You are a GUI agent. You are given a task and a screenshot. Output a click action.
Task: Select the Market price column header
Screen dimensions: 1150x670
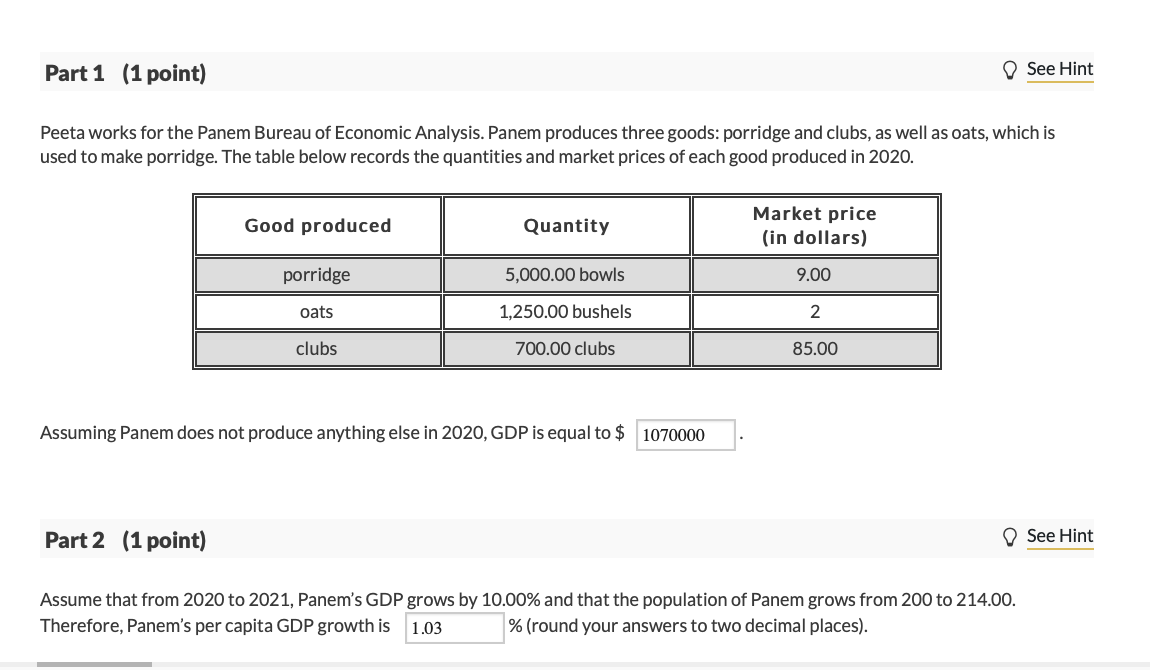(x=814, y=226)
